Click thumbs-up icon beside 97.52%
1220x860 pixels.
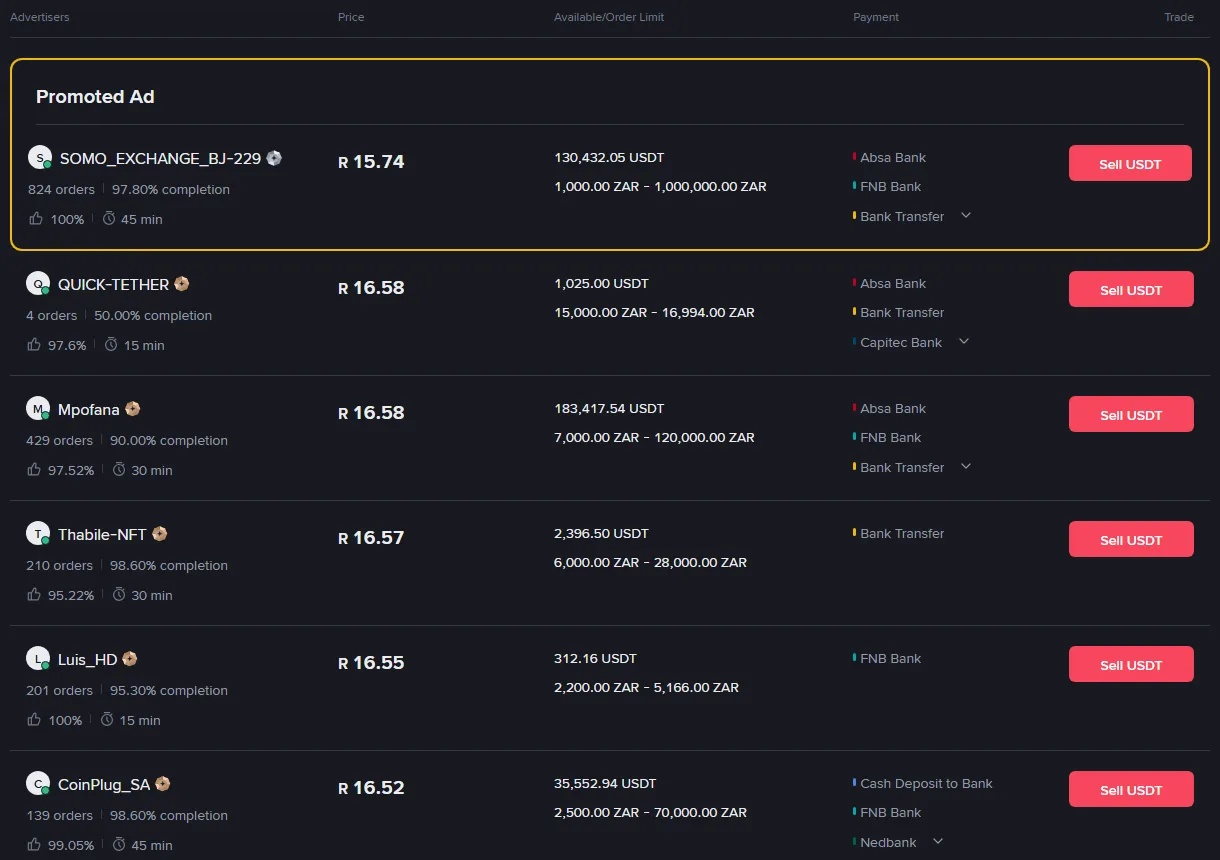(x=34, y=469)
